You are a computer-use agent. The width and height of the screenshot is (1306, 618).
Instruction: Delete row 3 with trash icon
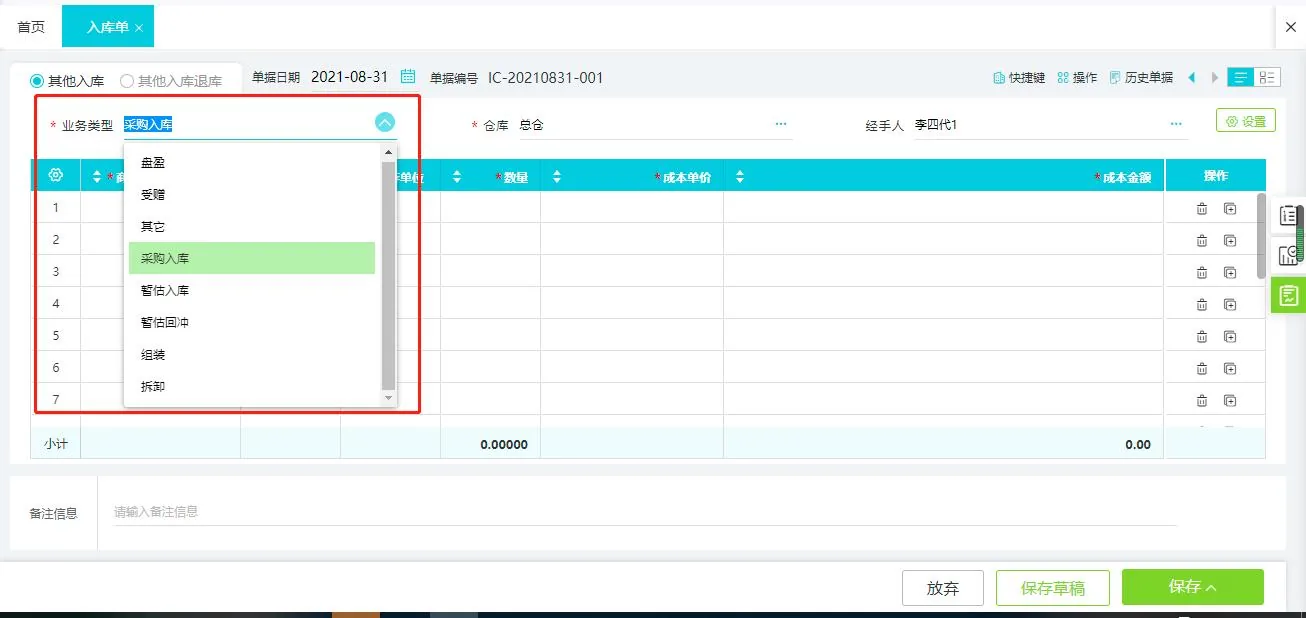(x=1202, y=272)
